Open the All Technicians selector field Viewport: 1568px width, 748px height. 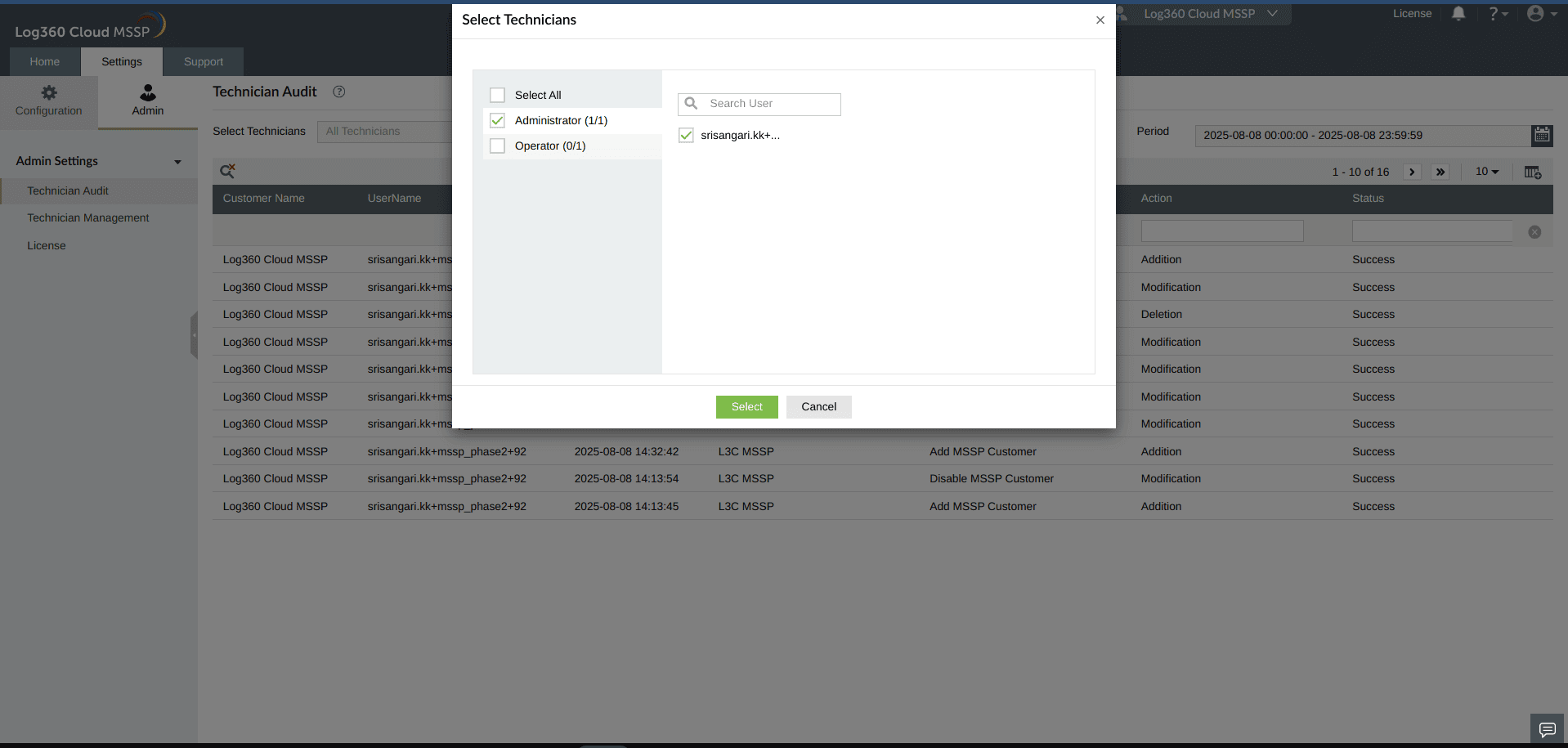(x=384, y=132)
